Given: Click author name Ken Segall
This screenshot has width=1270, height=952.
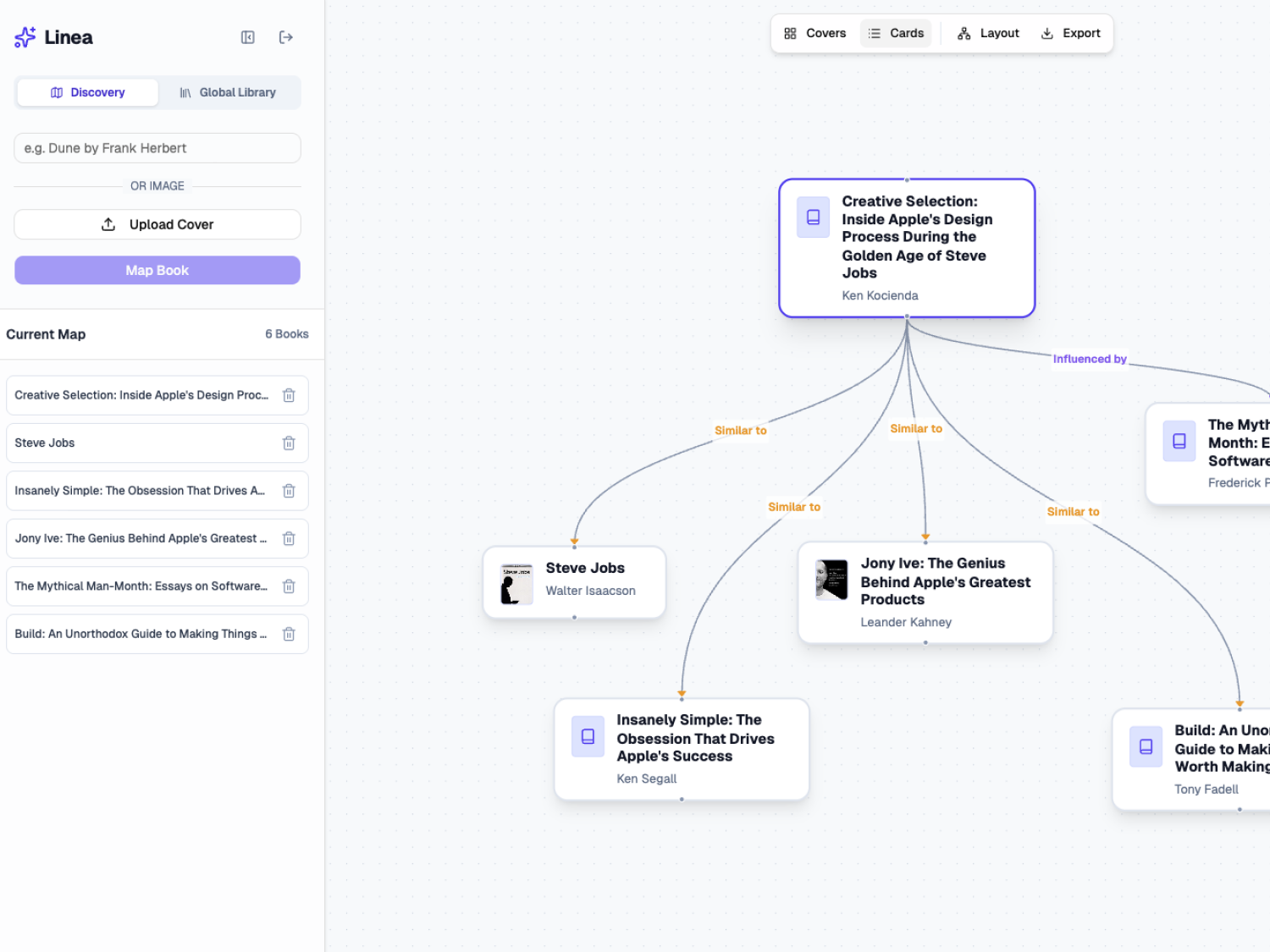Looking at the screenshot, I should click(646, 779).
